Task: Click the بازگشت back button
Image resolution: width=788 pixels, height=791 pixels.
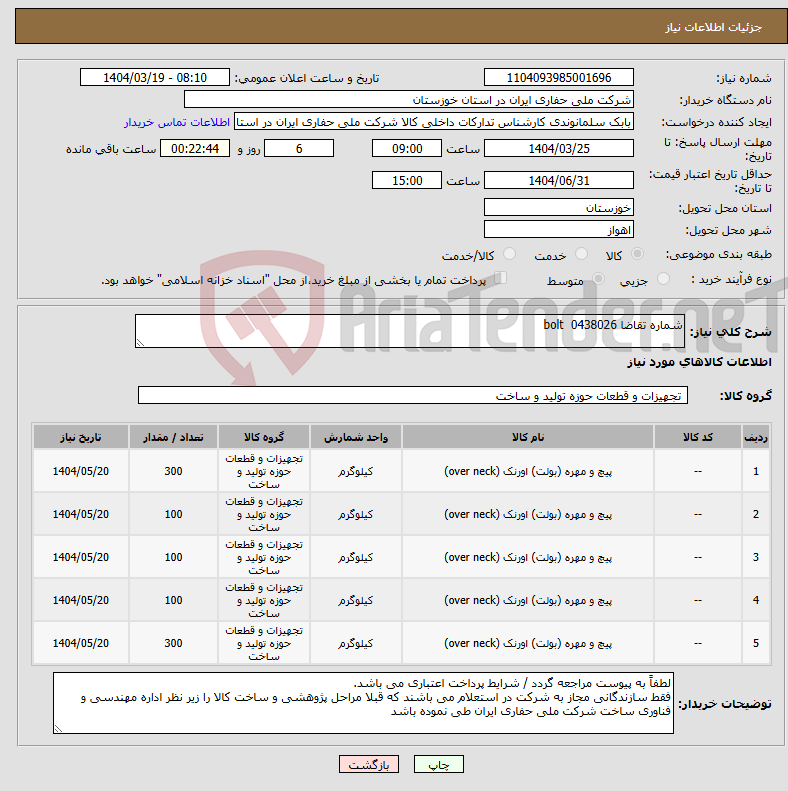Action: click(369, 765)
